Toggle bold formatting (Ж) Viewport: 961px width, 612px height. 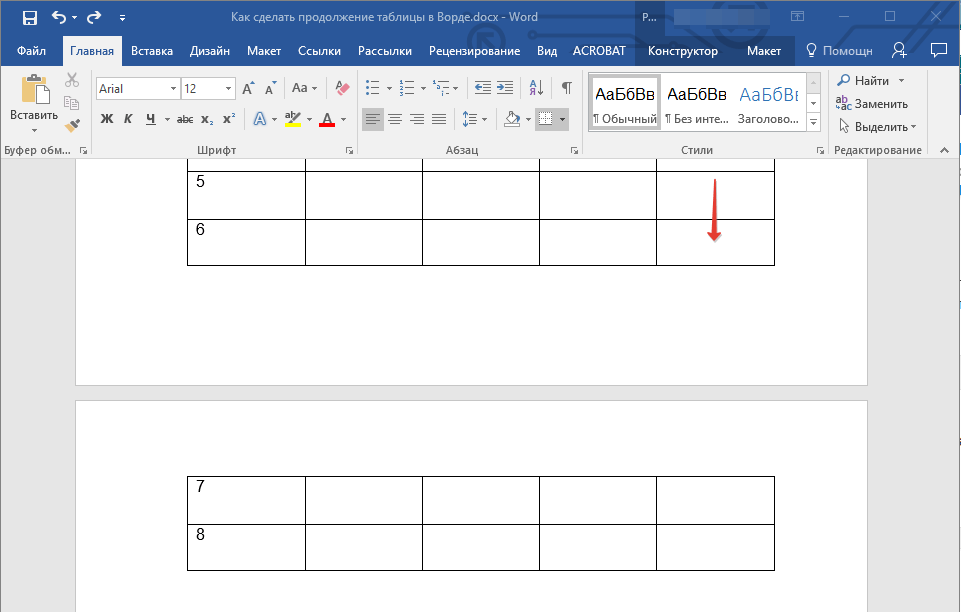point(107,119)
